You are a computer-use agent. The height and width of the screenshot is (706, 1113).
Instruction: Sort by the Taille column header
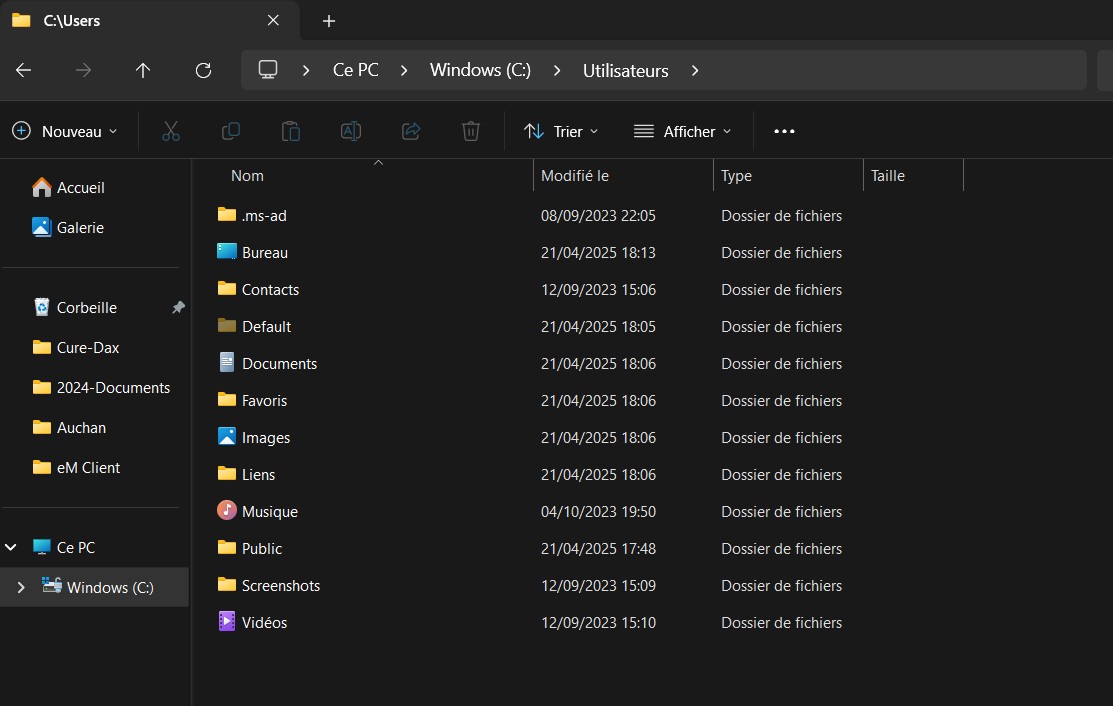click(888, 175)
